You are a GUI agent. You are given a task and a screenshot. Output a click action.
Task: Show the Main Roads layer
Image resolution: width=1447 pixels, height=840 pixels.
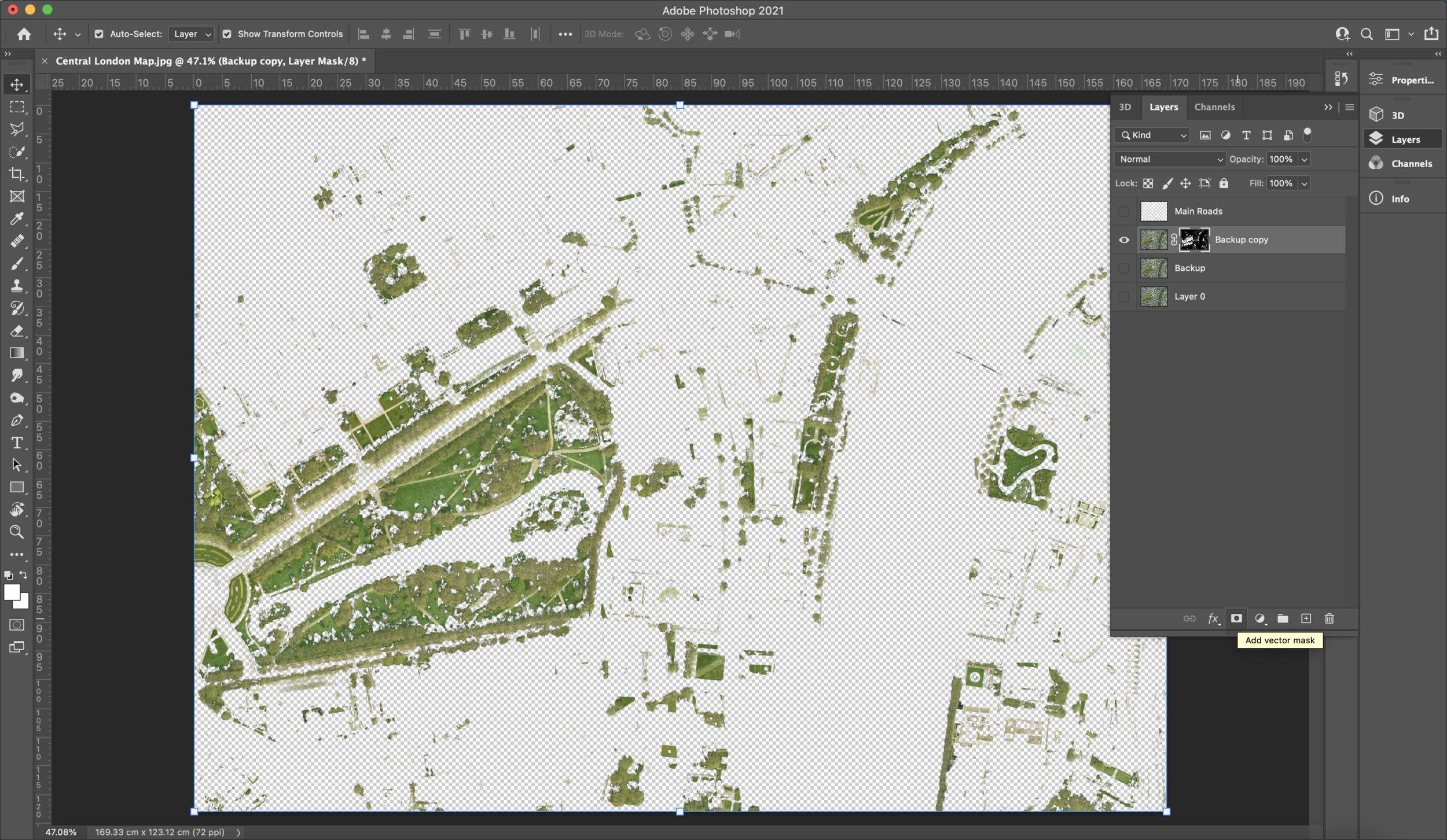click(x=1123, y=211)
